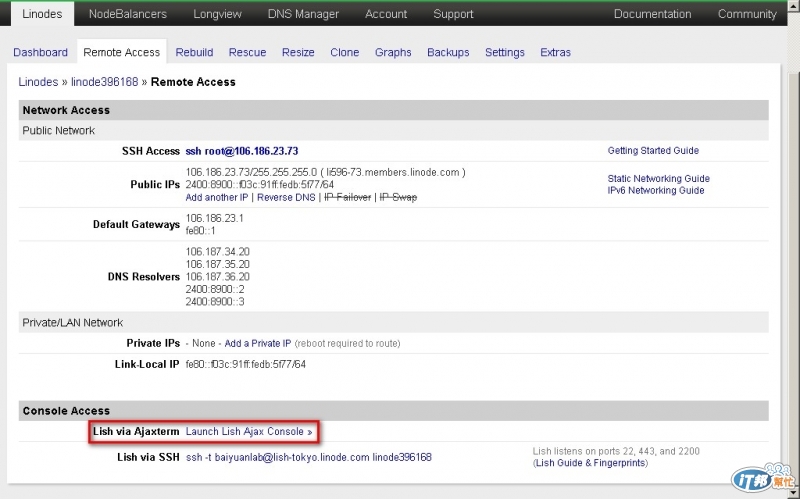Click the struck-through IP Failover link

click(347, 197)
